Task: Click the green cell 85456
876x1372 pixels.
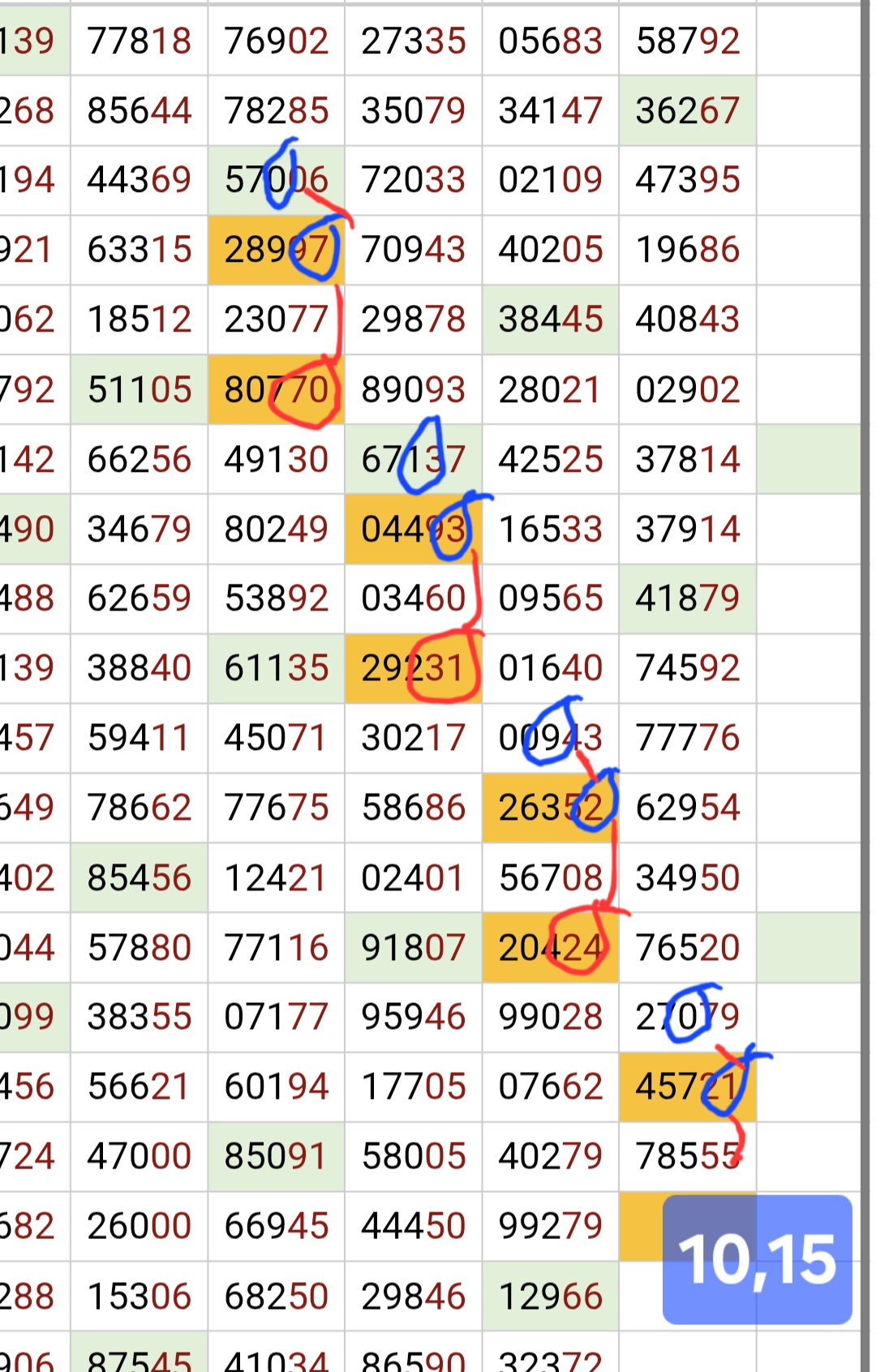Action: 139,877
